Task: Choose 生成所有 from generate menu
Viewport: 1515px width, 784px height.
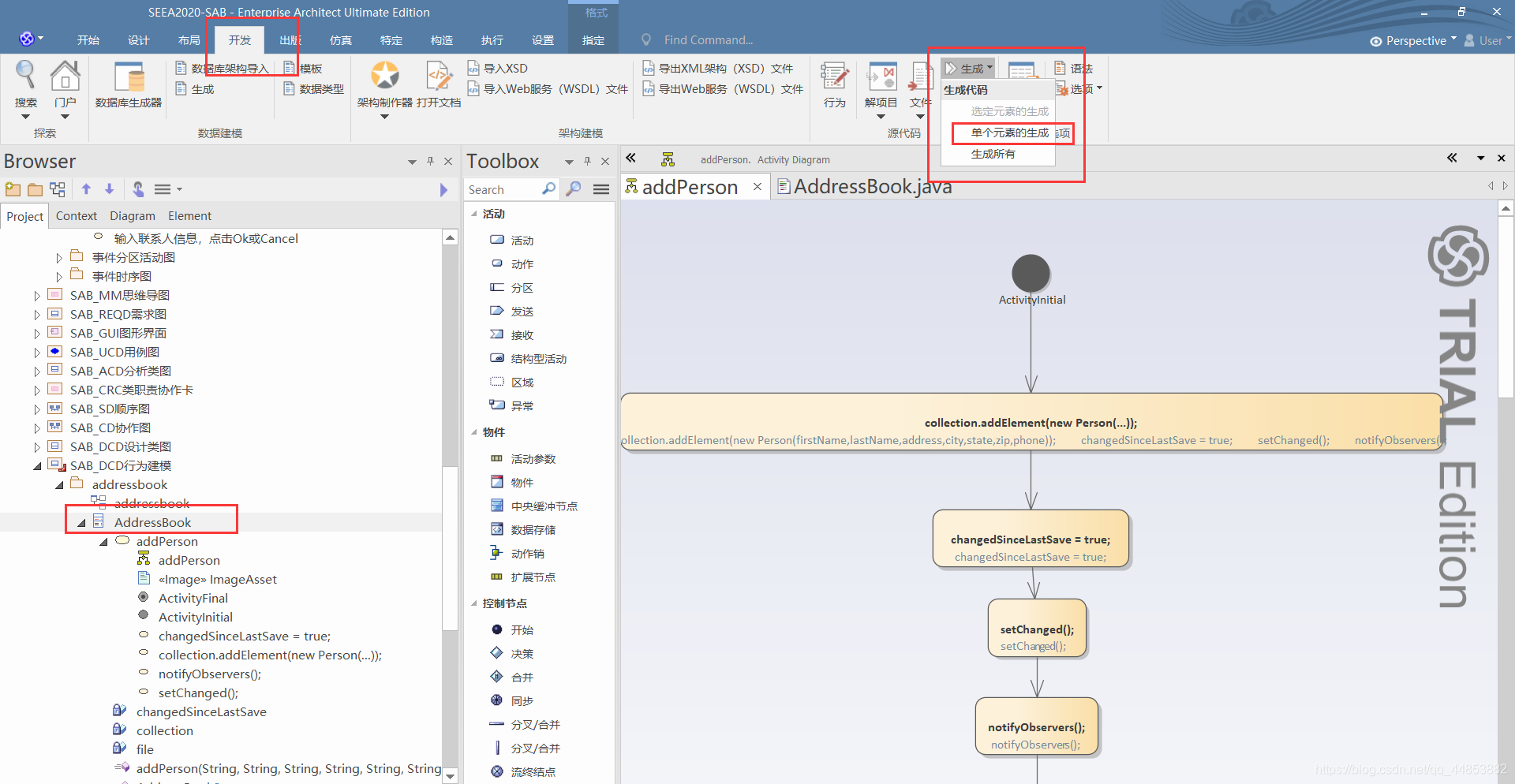Action: click(993, 154)
